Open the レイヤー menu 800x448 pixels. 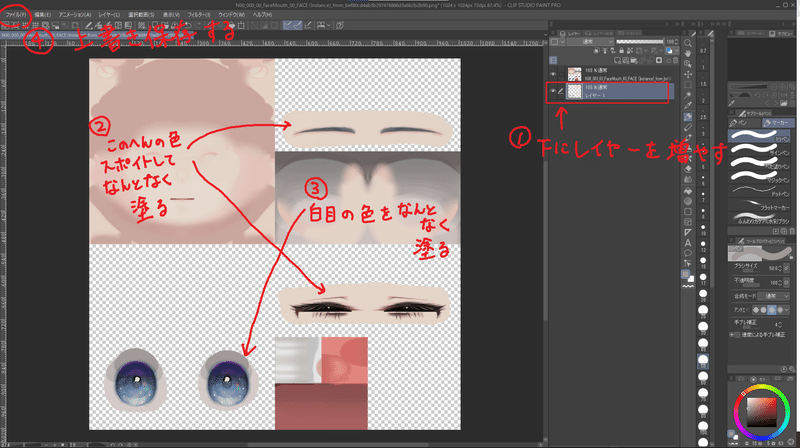[x=109, y=15]
